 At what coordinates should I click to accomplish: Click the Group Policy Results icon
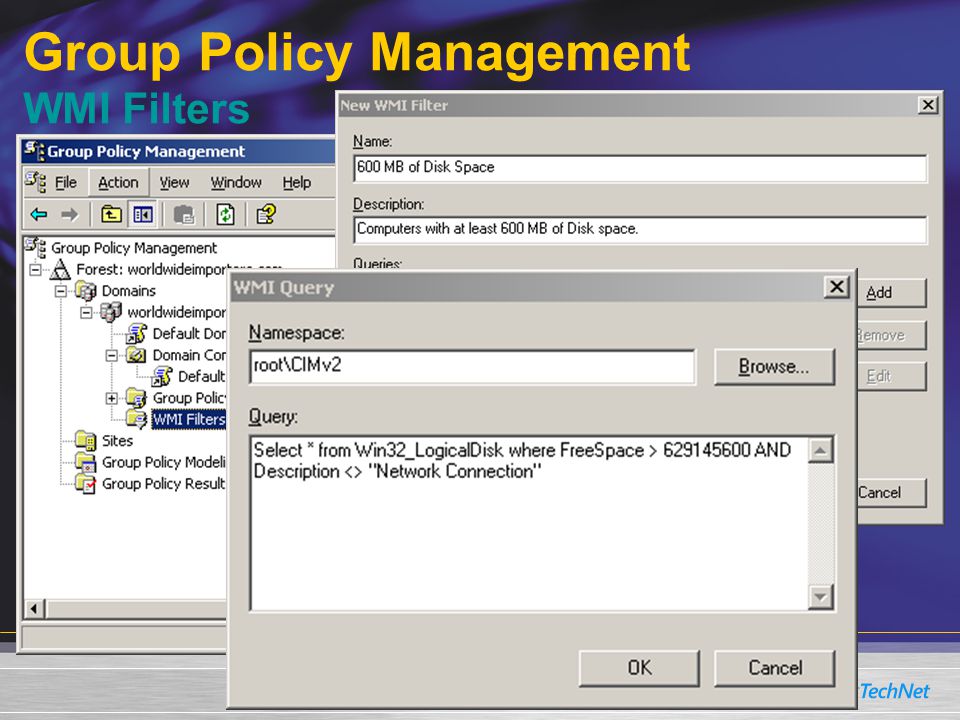point(86,484)
